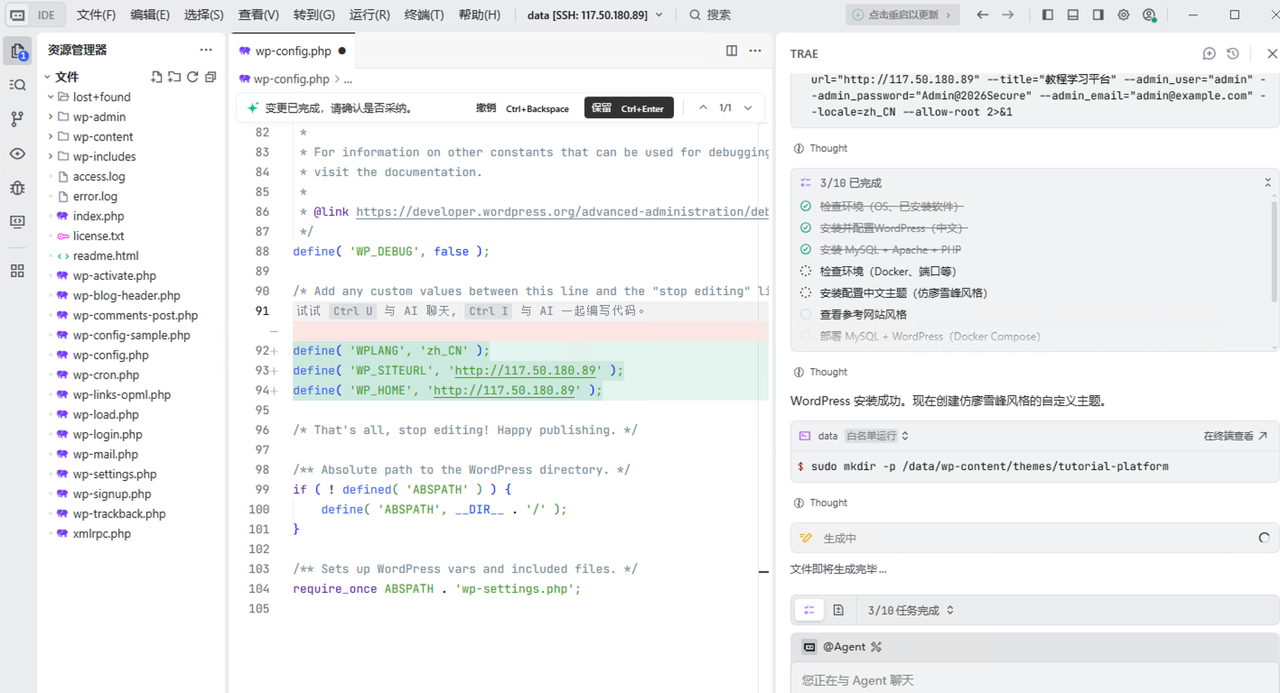Open the Explorer files activity icon
The height and width of the screenshot is (693, 1280).
tap(18, 52)
